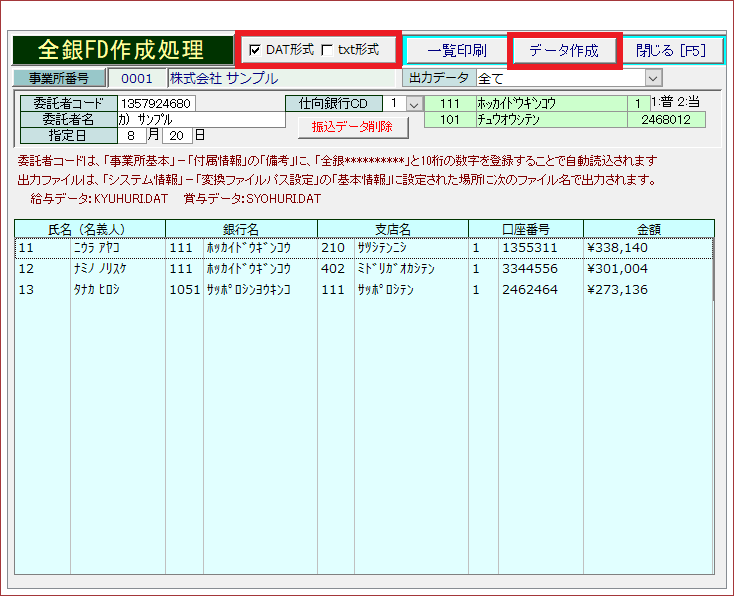Click the 事業所番号 field showing 0001
734x596 pixels.
137,78
